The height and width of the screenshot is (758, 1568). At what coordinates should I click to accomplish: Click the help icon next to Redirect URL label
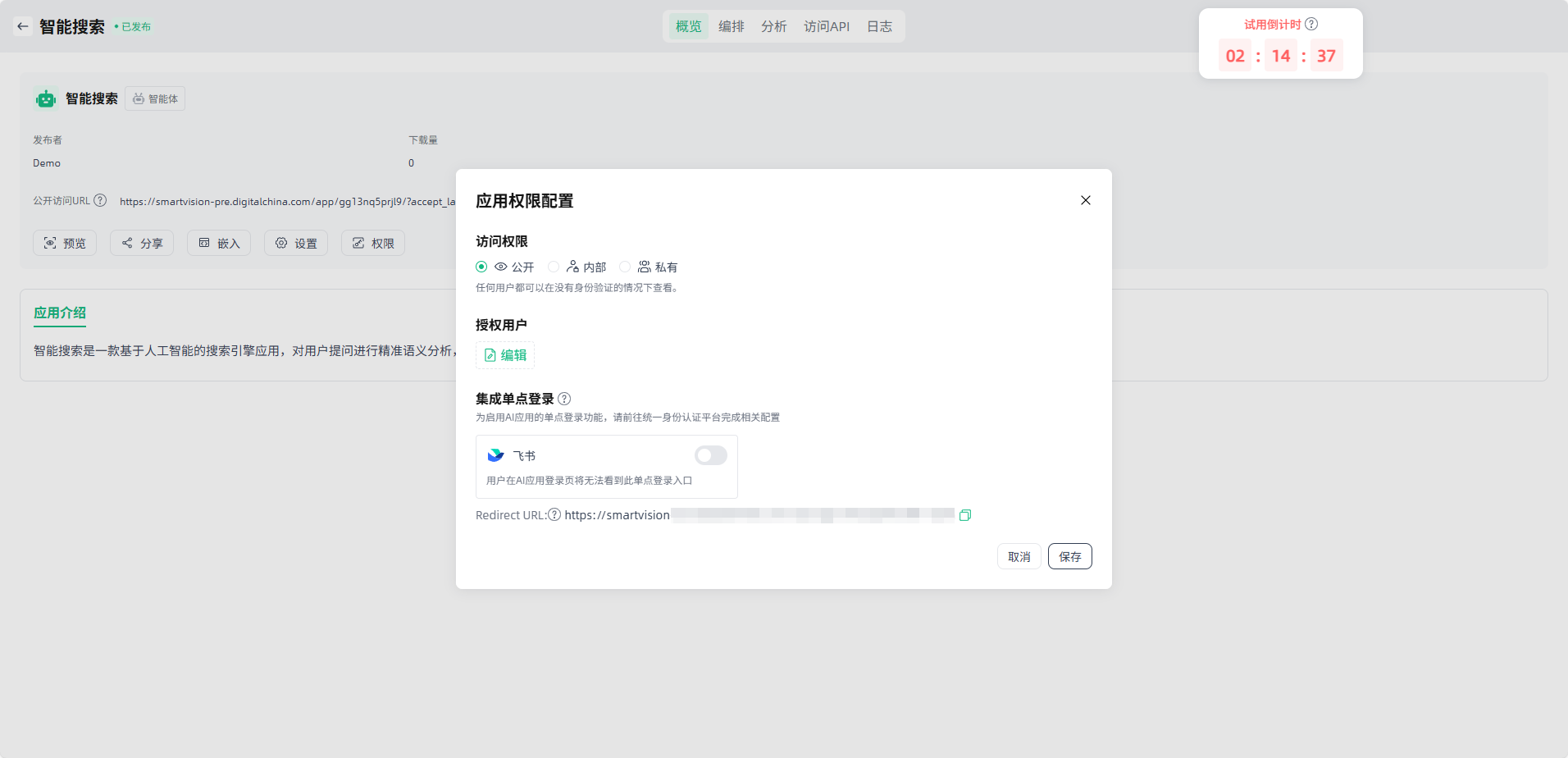[x=554, y=515]
